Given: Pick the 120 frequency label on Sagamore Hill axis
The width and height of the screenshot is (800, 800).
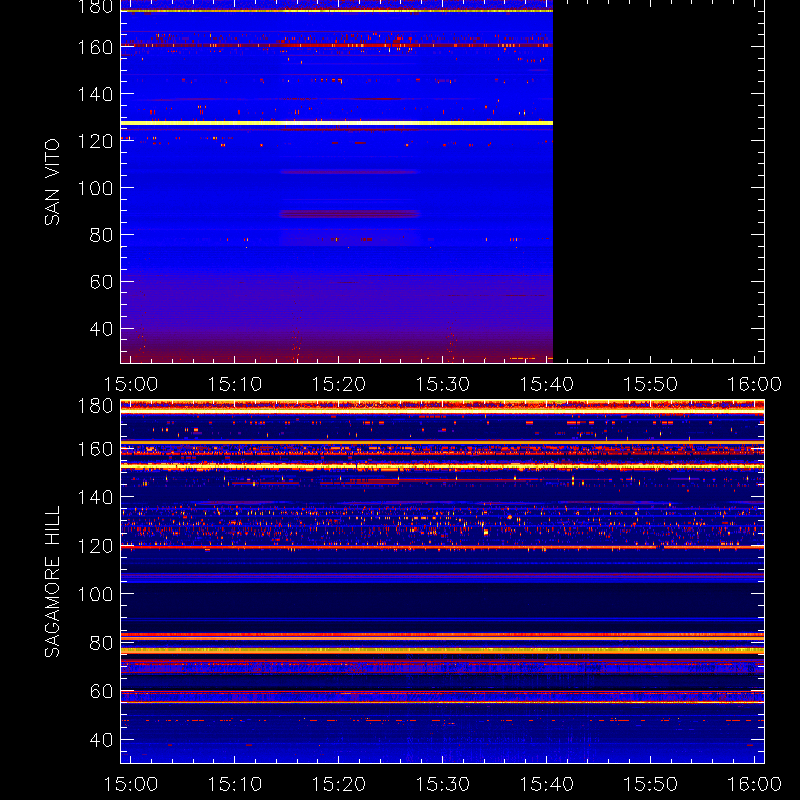Looking at the screenshot, I should 95,546.
